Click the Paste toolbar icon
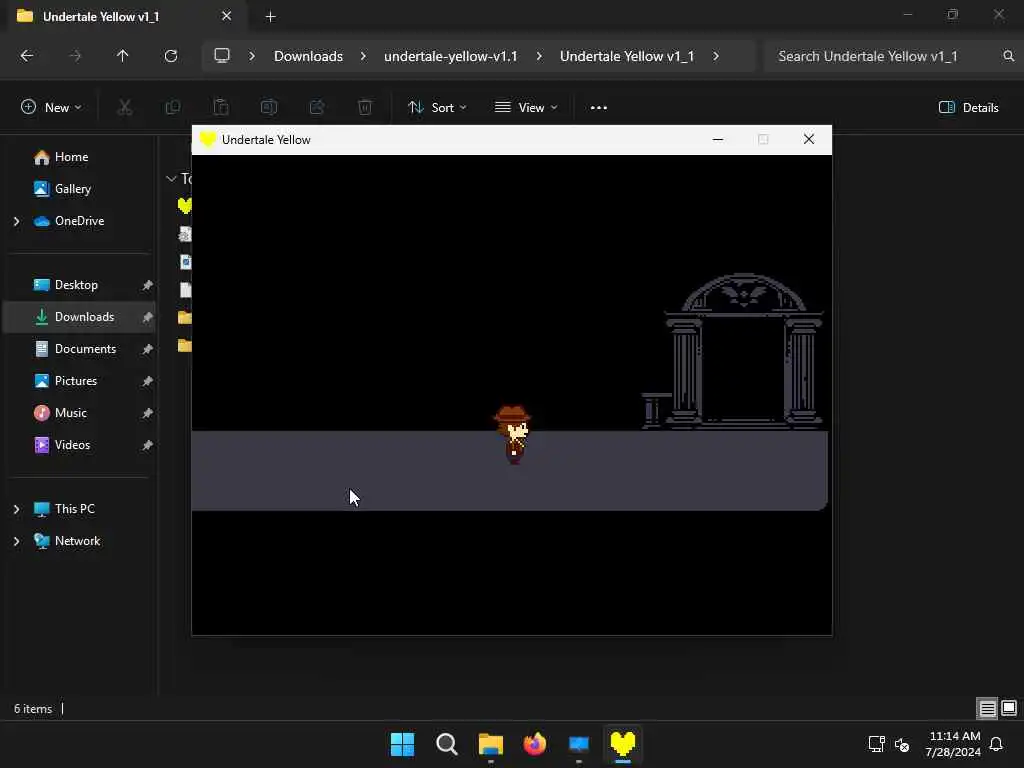Viewport: 1024px width, 768px height. coord(221,107)
